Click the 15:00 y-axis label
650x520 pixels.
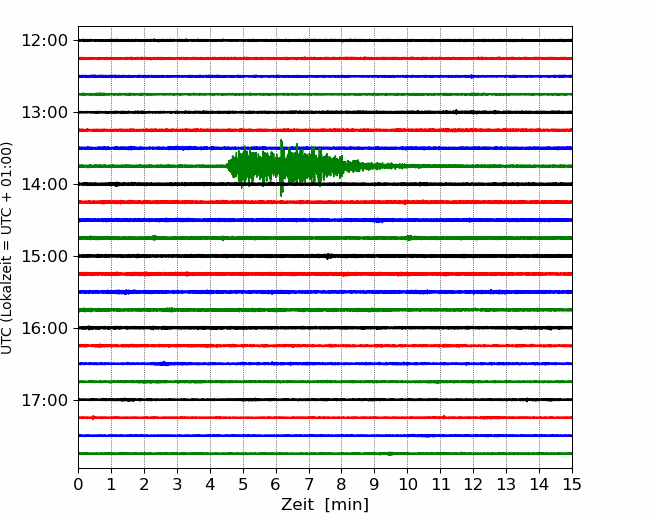45,256
